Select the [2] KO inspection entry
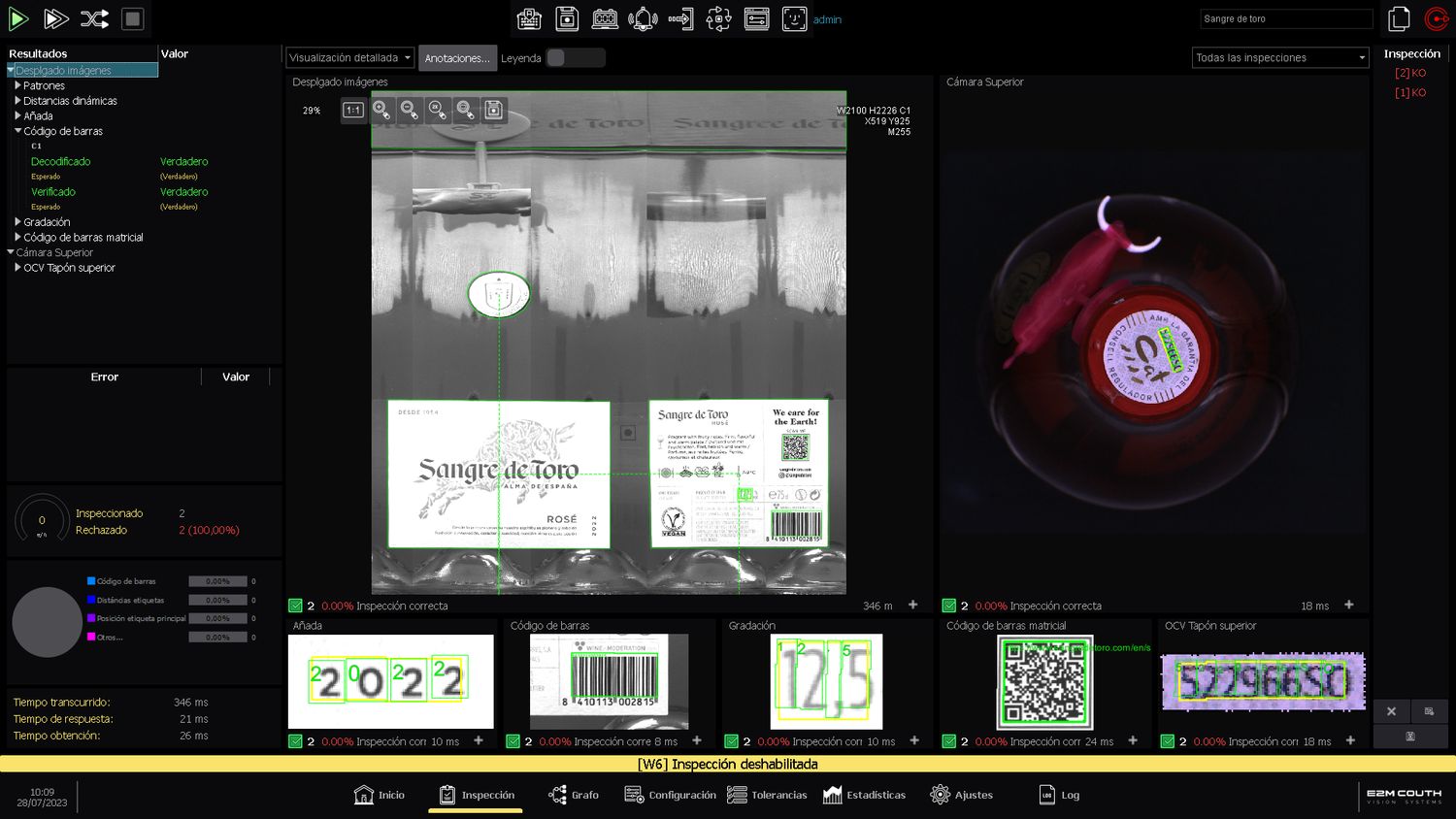This screenshot has width=1456, height=819. (1409, 73)
